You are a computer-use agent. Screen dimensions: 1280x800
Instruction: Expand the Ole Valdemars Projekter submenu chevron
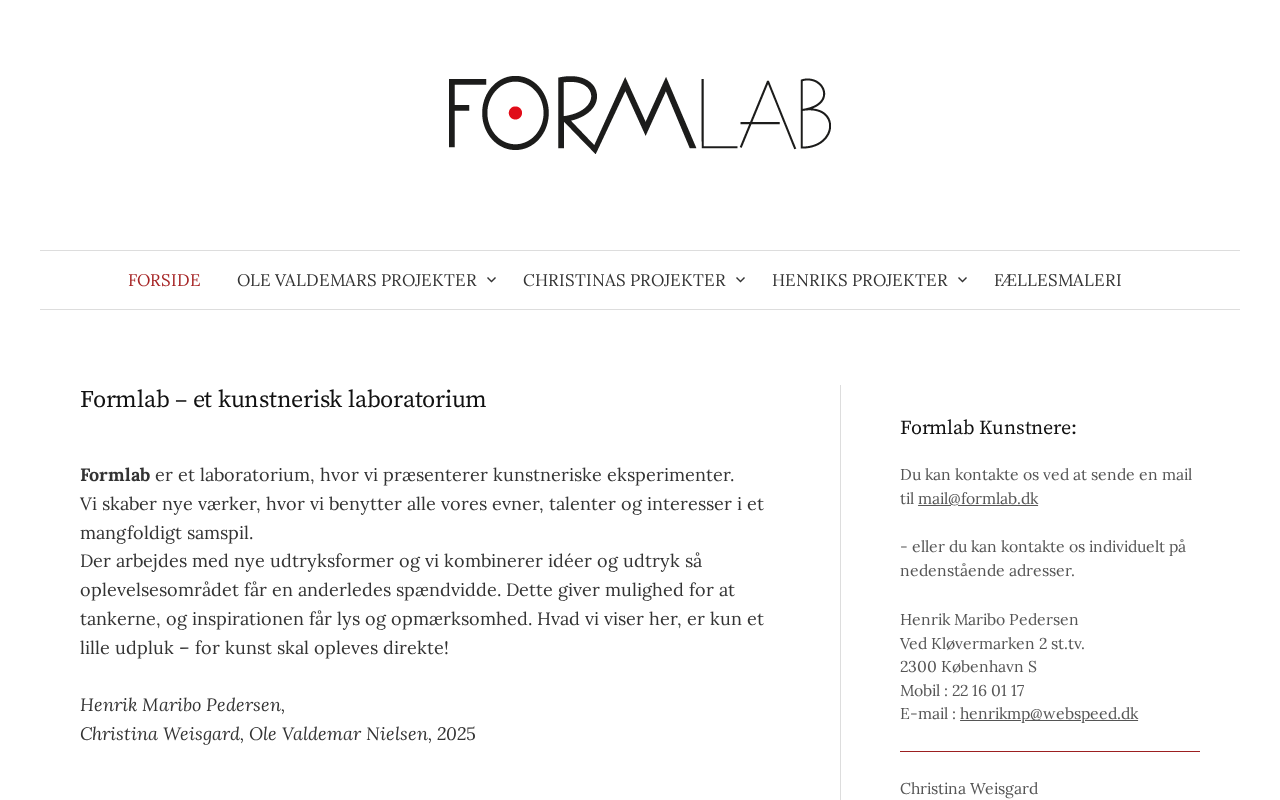[x=492, y=280]
